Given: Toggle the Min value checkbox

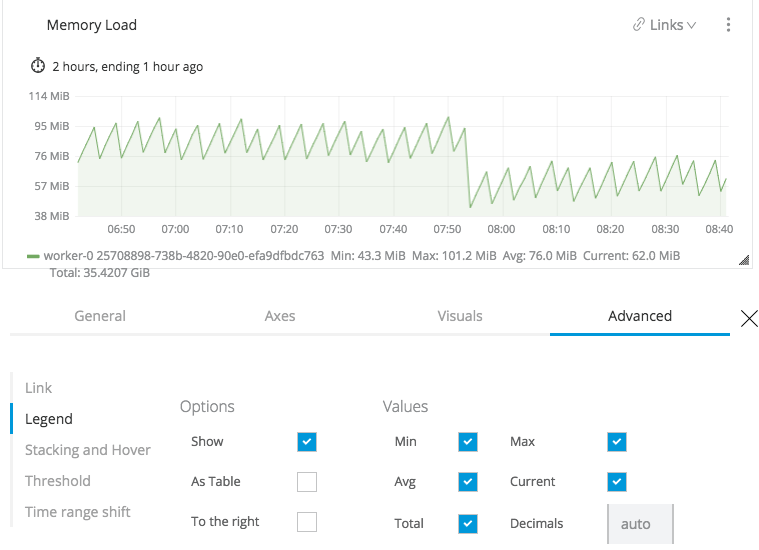Looking at the screenshot, I should 468,441.
